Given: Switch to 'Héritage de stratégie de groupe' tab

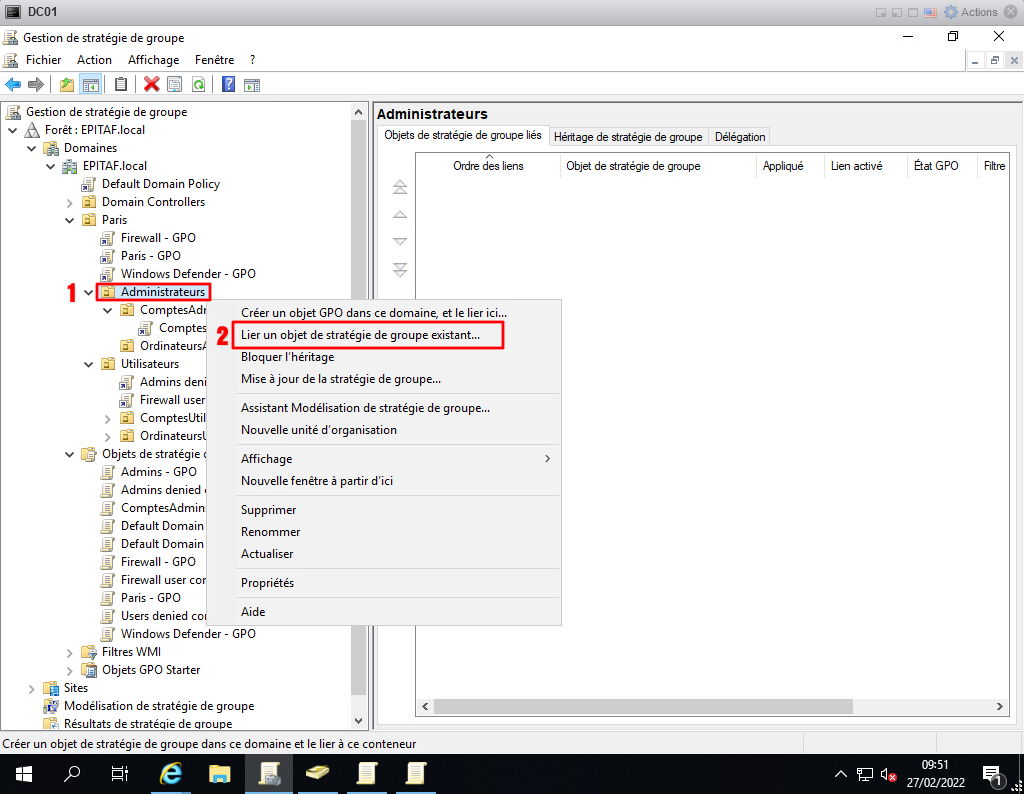Looking at the screenshot, I should pos(627,137).
